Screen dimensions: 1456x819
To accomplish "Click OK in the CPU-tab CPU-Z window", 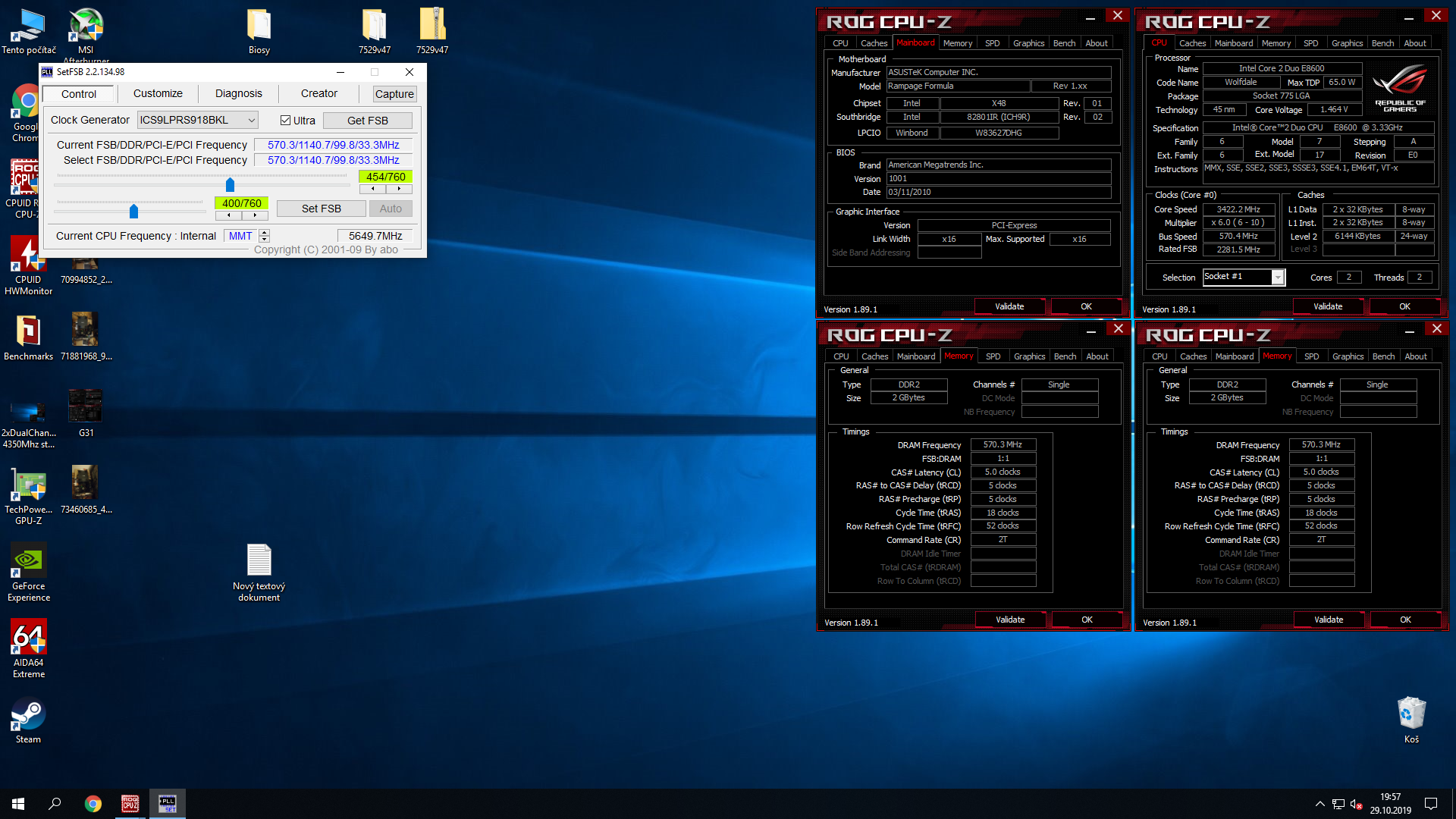I will (1404, 306).
